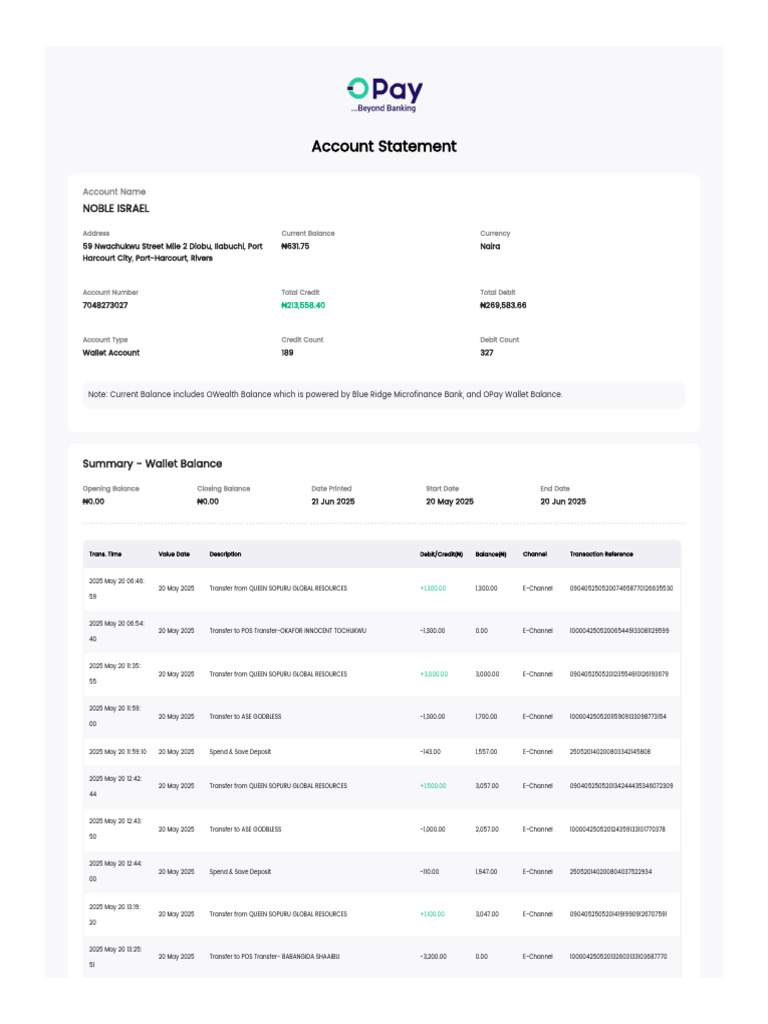
Task: Click the Credit Count value 189
Action: point(288,353)
